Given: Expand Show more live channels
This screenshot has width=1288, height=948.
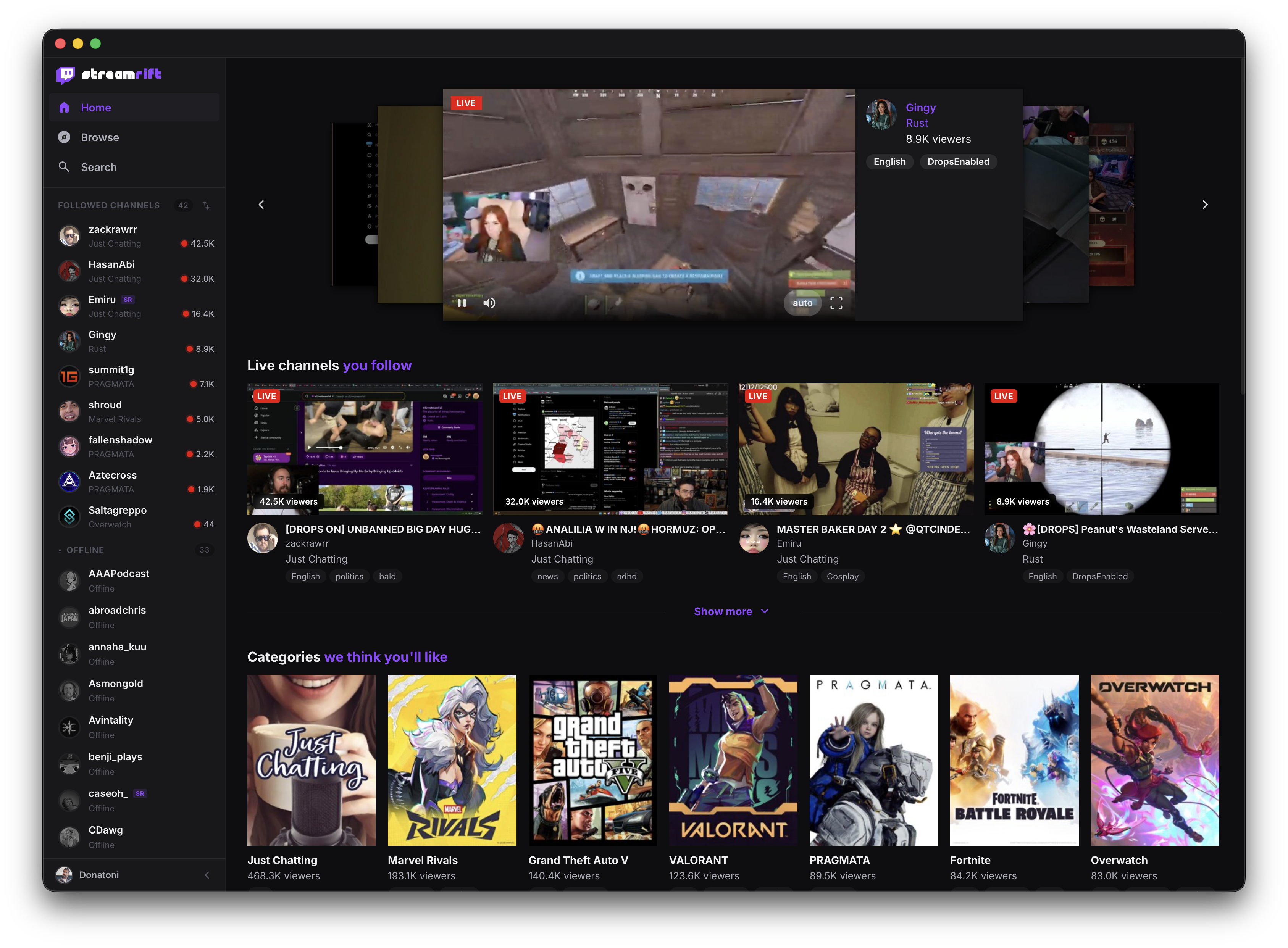Looking at the screenshot, I should click(x=731, y=611).
